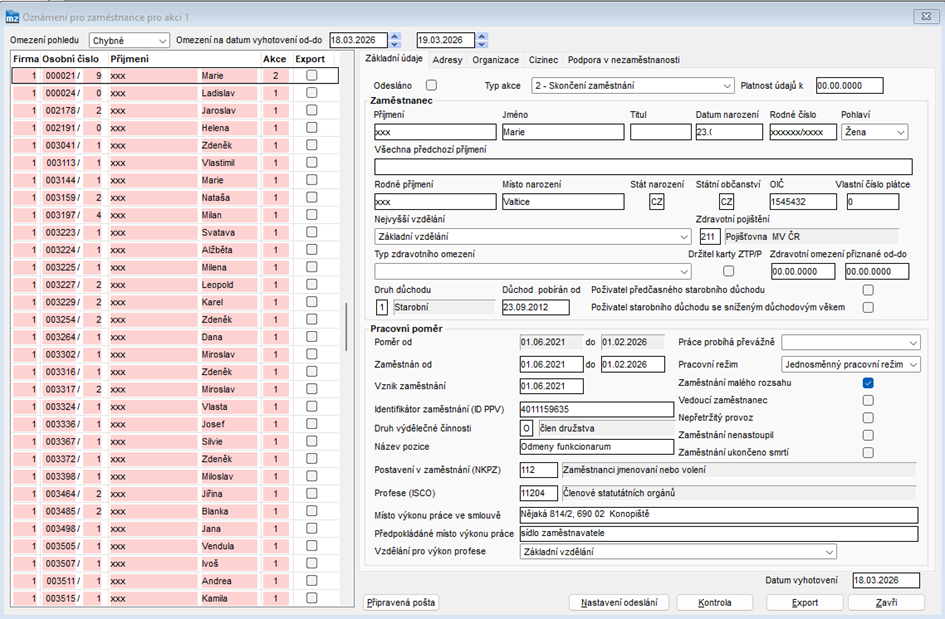Click the mz application icon in title bar

[x=12, y=17]
